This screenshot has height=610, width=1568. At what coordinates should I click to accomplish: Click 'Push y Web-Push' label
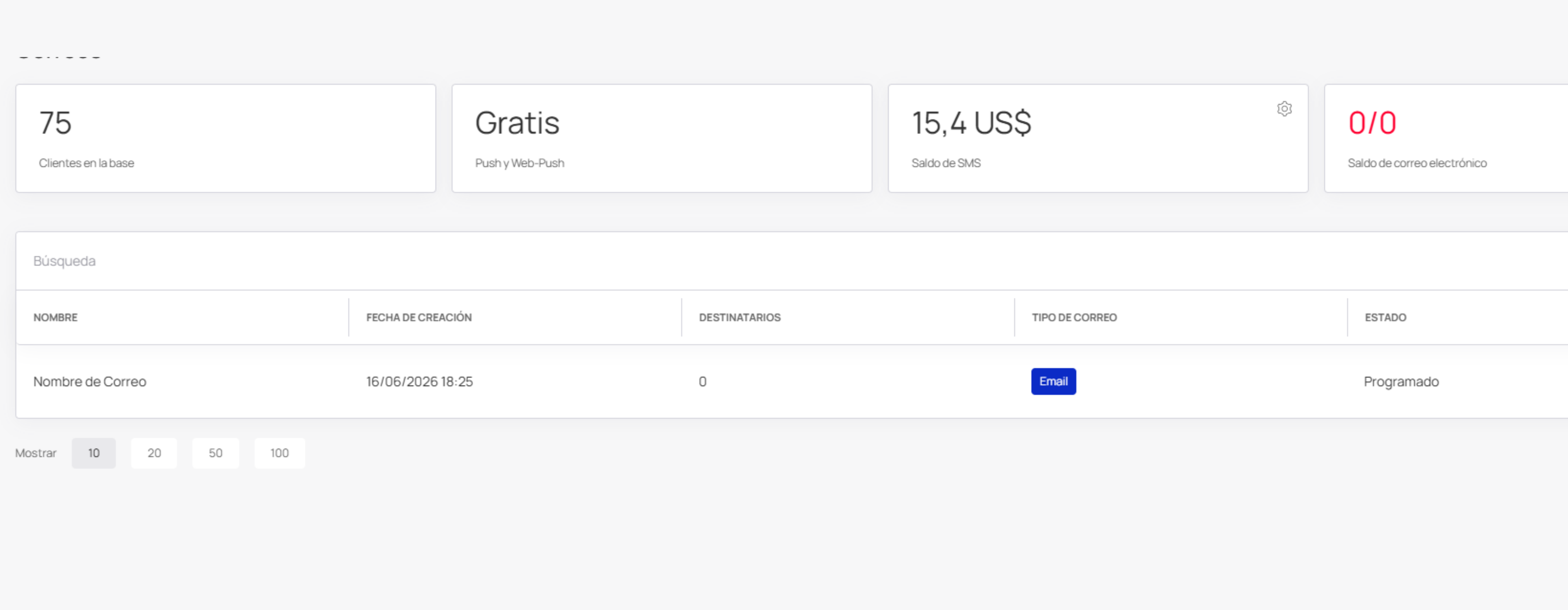[x=520, y=163]
